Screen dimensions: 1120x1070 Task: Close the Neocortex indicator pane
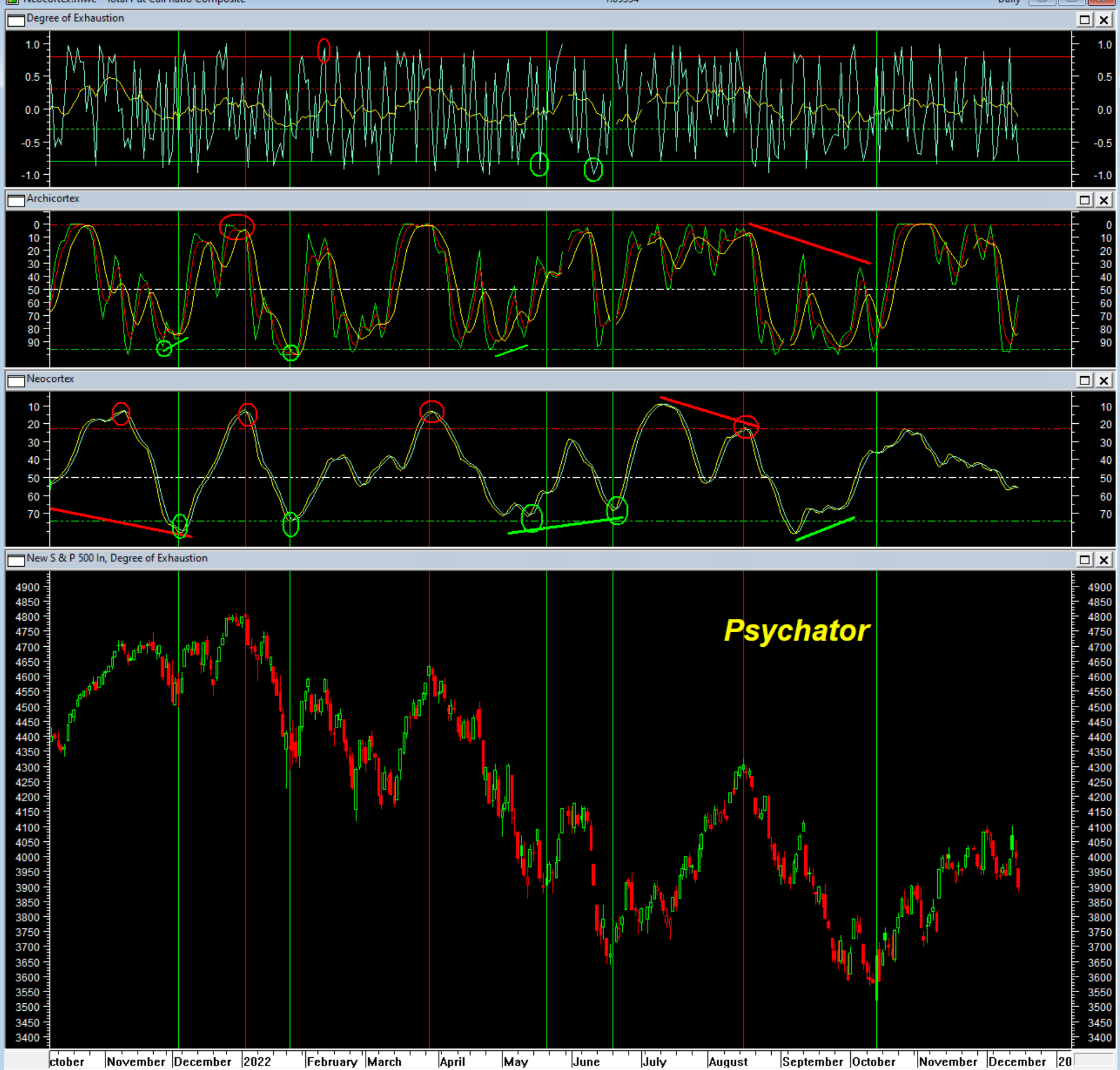1104,380
